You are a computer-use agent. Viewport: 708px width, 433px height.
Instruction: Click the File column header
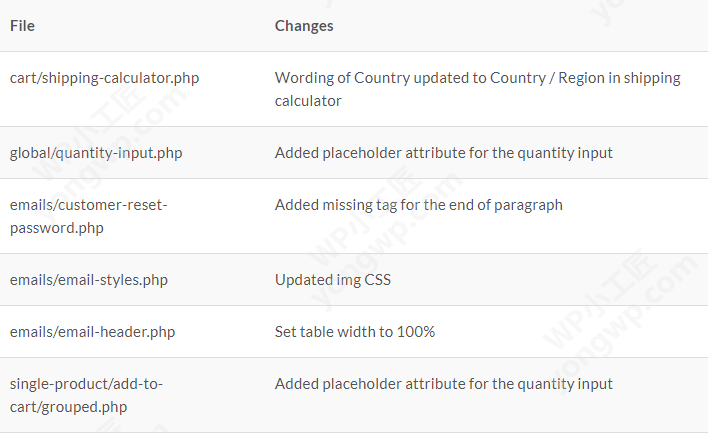click(22, 26)
